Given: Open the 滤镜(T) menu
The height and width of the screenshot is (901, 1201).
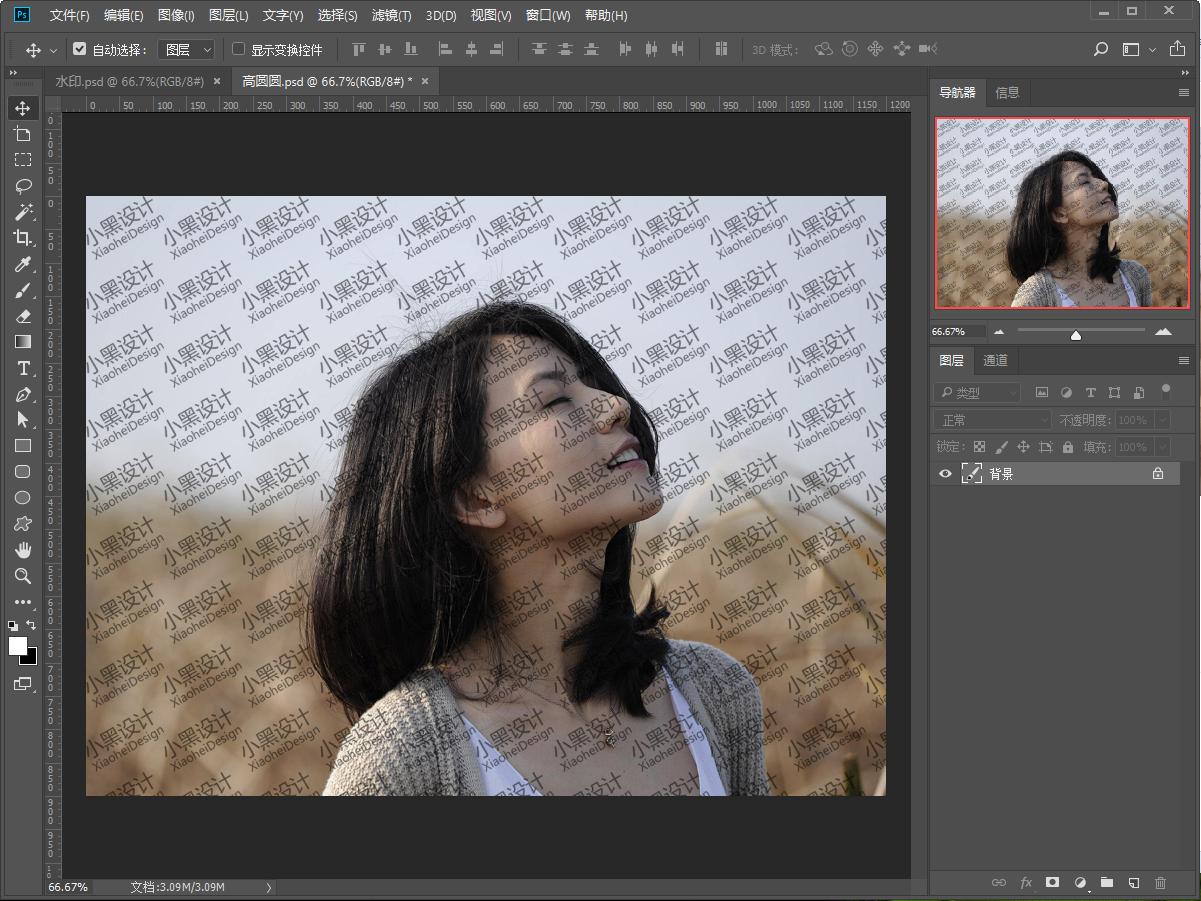Looking at the screenshot, I should point(391,15).
